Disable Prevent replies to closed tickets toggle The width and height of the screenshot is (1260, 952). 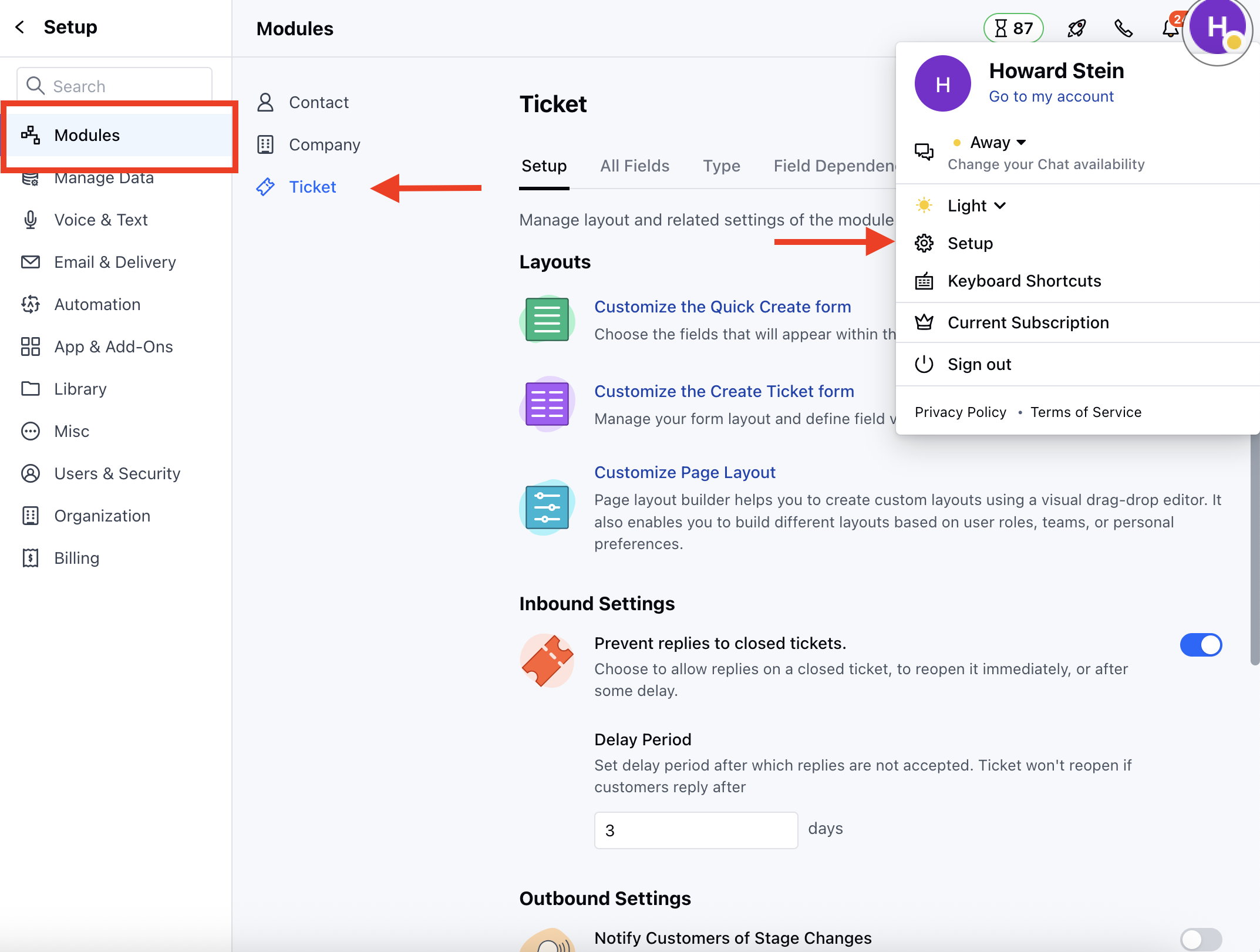(1201, 645)
